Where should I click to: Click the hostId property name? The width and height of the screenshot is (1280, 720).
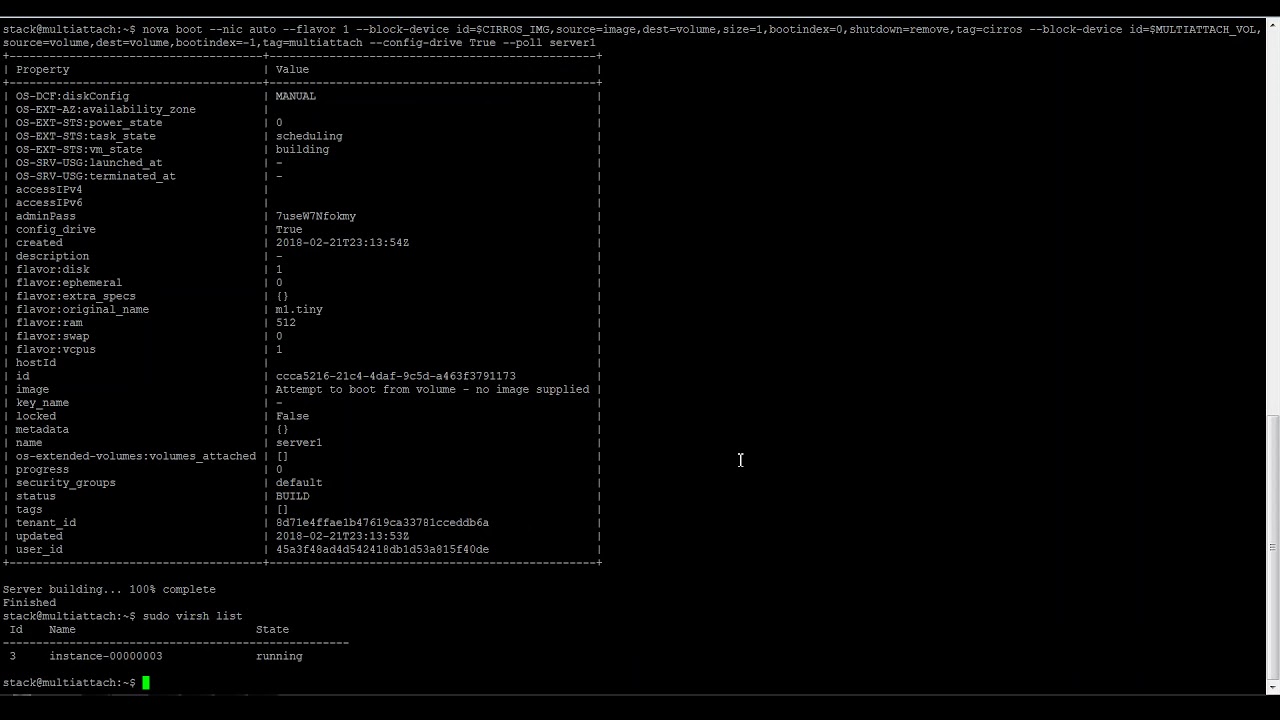[35, 363]
